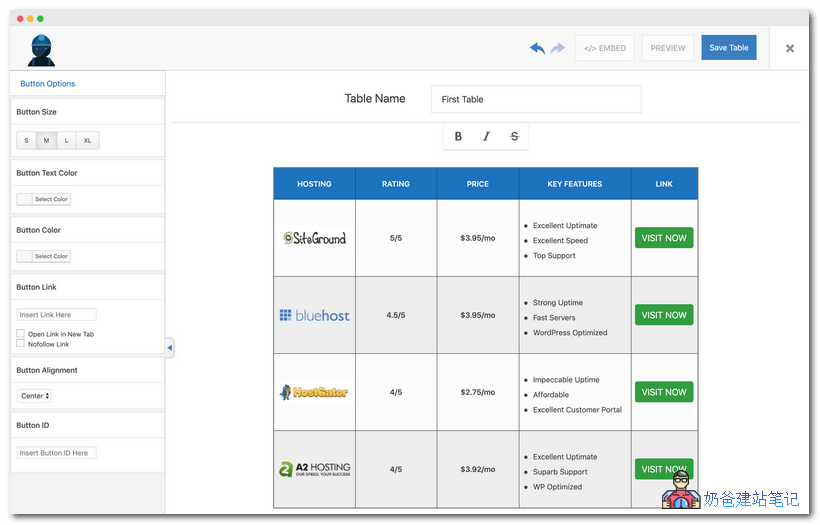Image resolution: width=820 pixels, height=525 pixels.
Task: Select button size M
Action: click(46, 140)
